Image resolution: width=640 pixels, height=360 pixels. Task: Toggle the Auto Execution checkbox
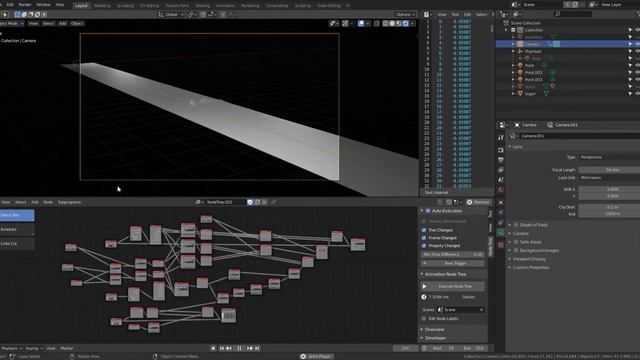tap(428, 211)
